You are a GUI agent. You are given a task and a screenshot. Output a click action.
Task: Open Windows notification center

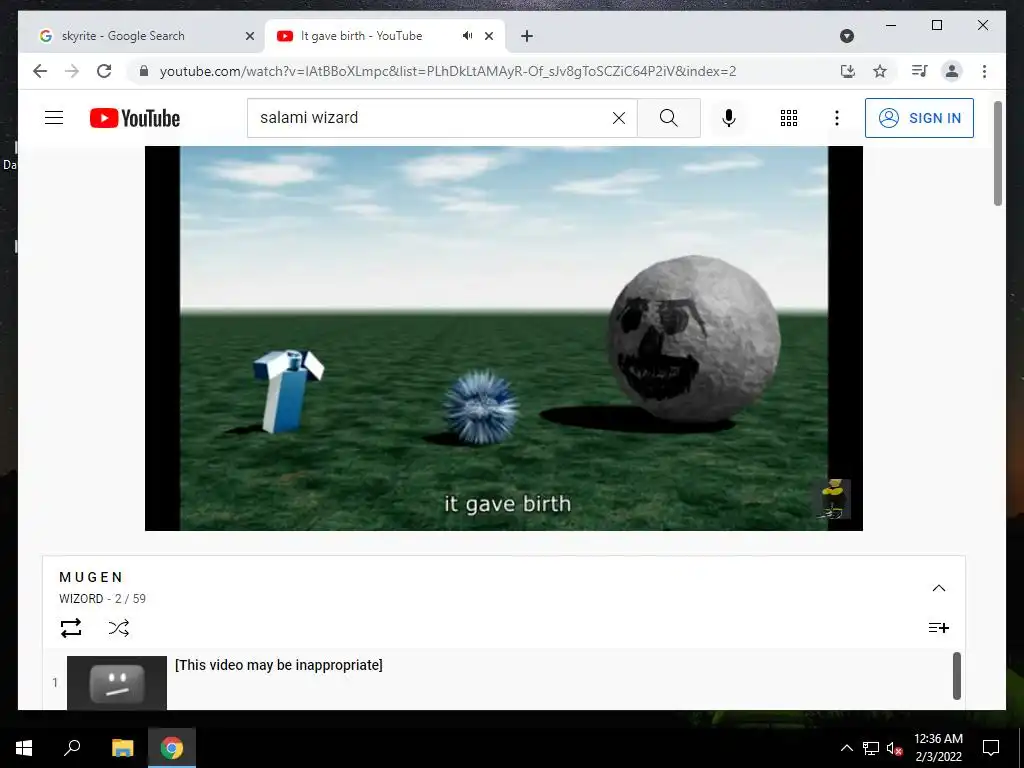pos(991,748)
